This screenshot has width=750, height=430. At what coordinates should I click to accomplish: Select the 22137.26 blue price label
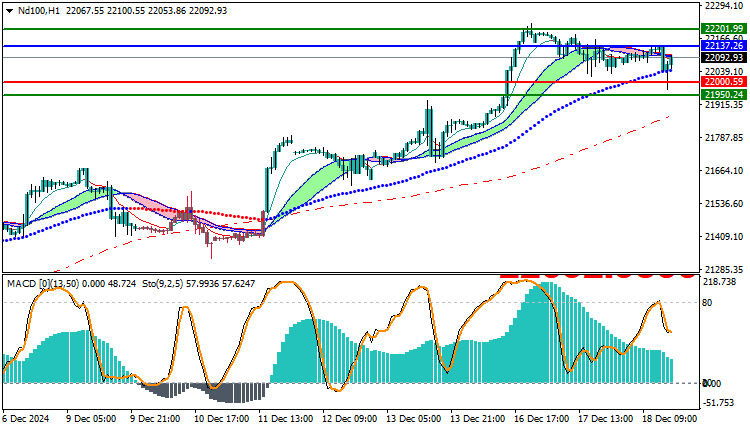pos(724,46)
